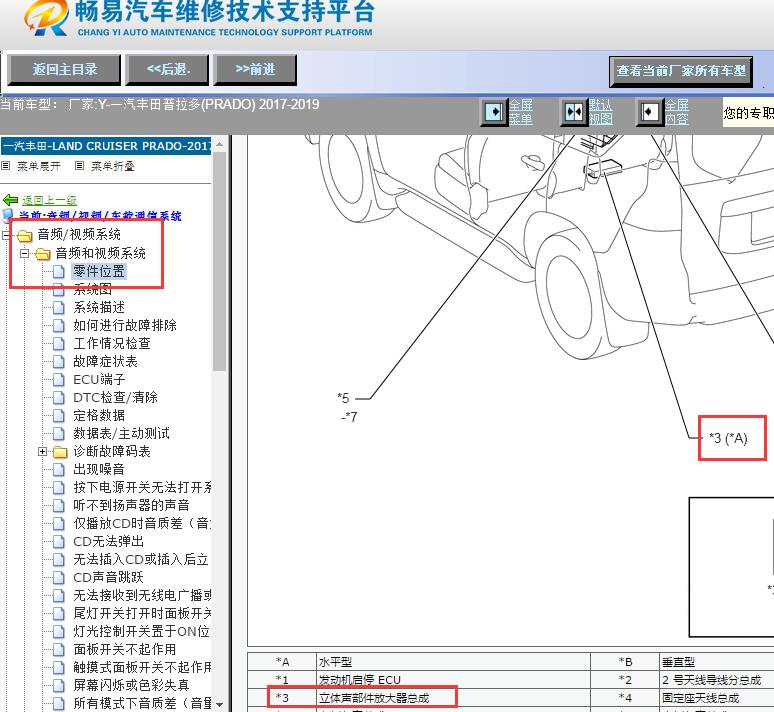Open the 零件位置 tree page
The width and height of the screenshot is (774, 712).
click(99, 271)
